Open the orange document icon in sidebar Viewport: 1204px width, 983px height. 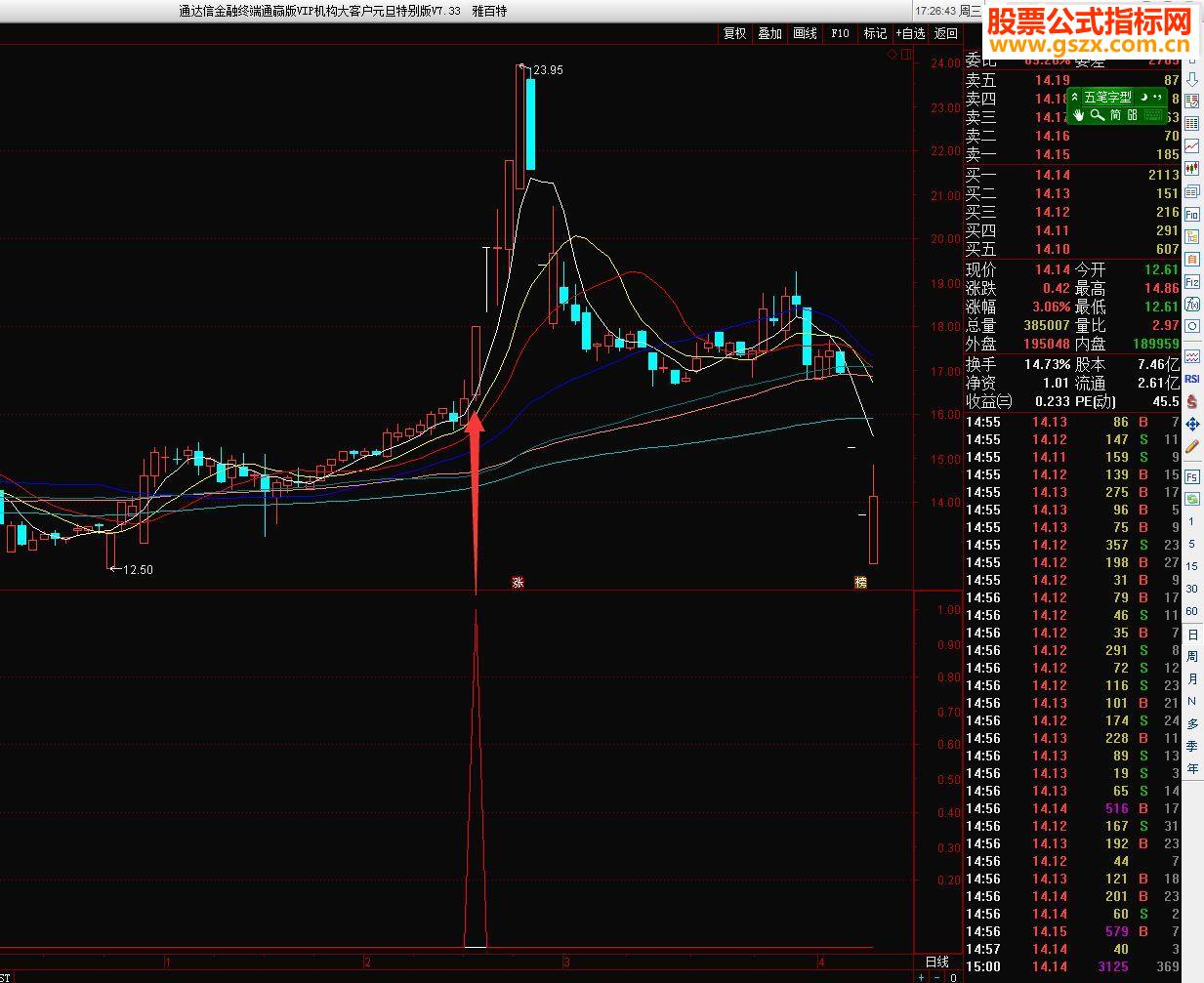[x=1192, y=259]
